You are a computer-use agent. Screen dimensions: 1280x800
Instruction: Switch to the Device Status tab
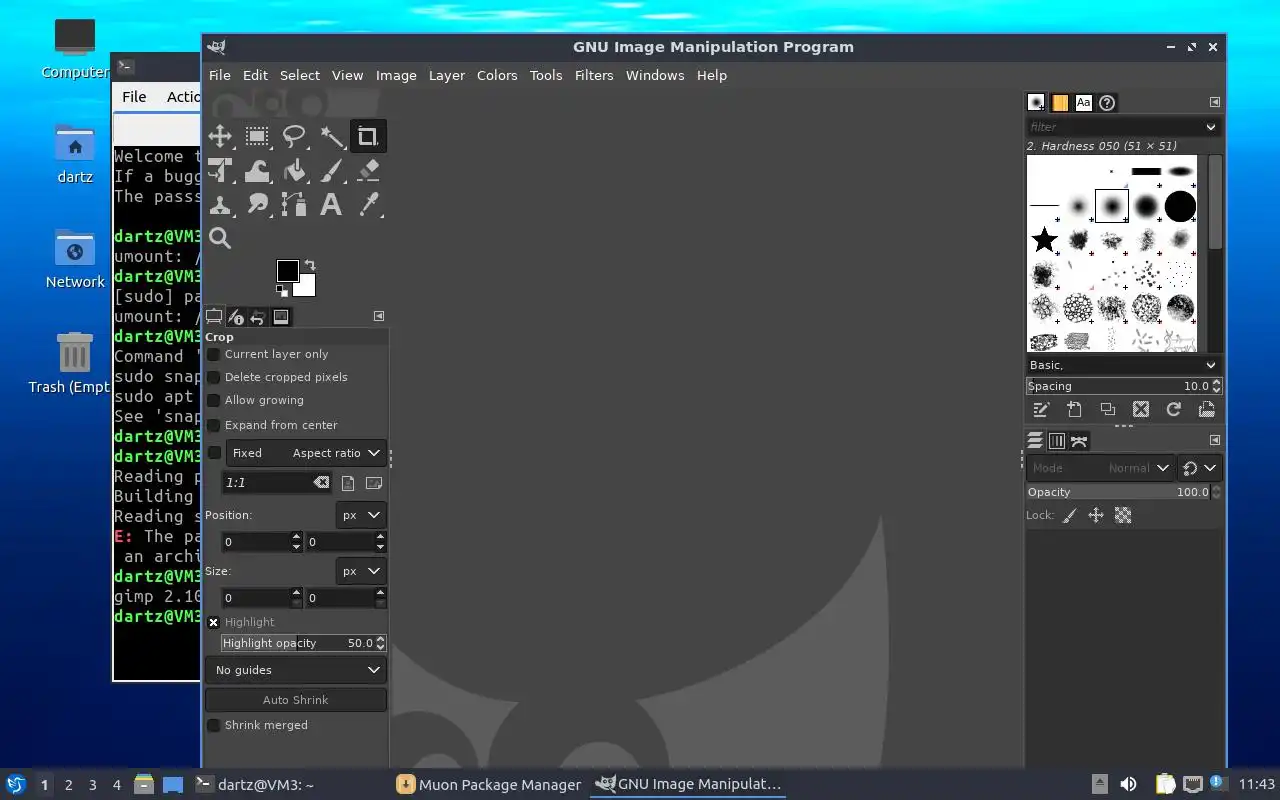[236, 317]
